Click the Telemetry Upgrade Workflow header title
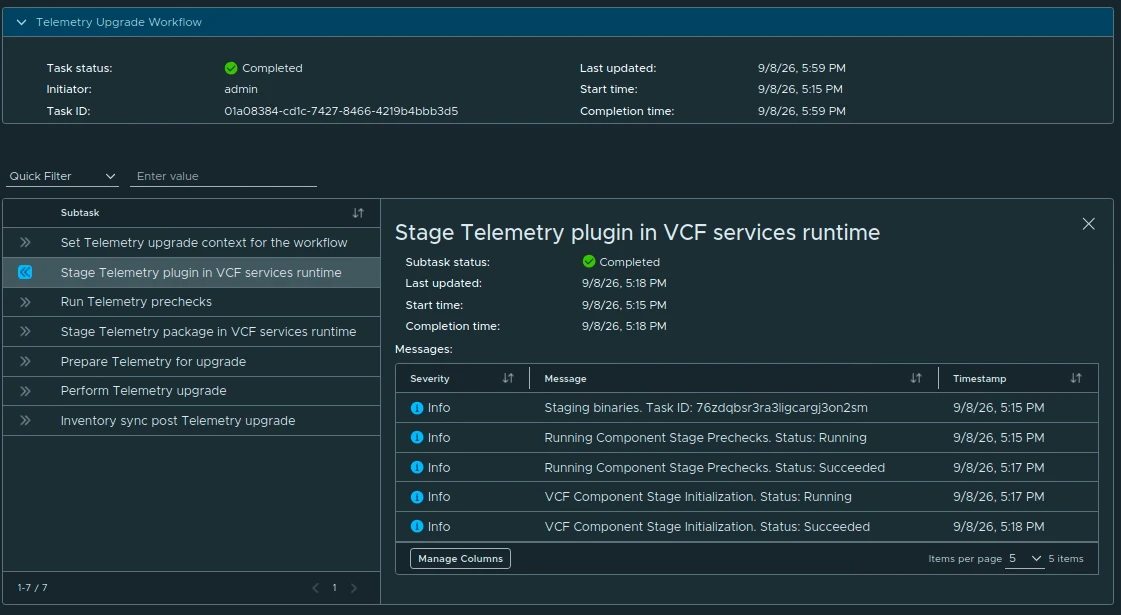This screenshot has width=1121, height=615. coord(119,22)
